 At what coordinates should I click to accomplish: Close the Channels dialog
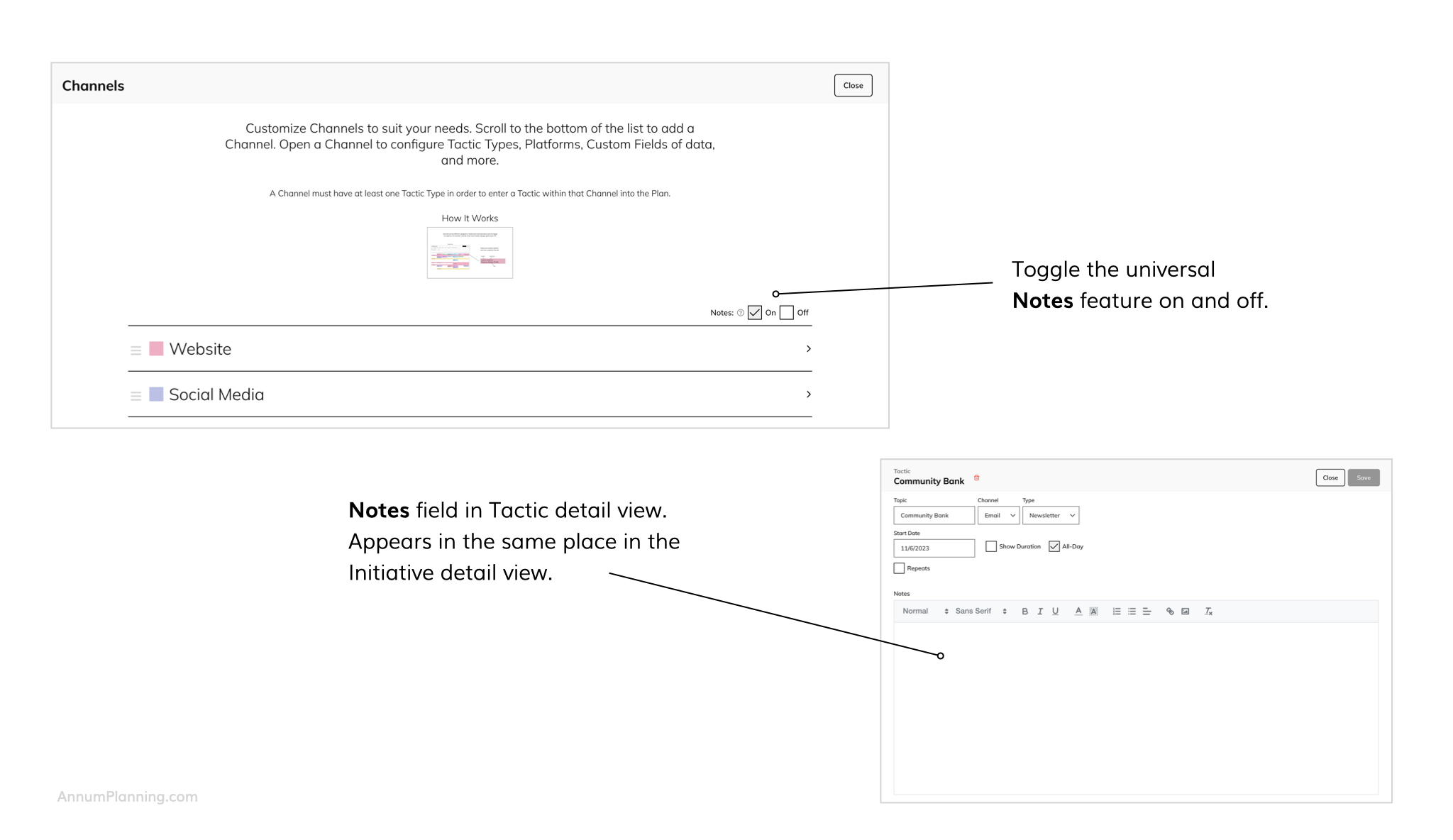[x=853, y=86]
